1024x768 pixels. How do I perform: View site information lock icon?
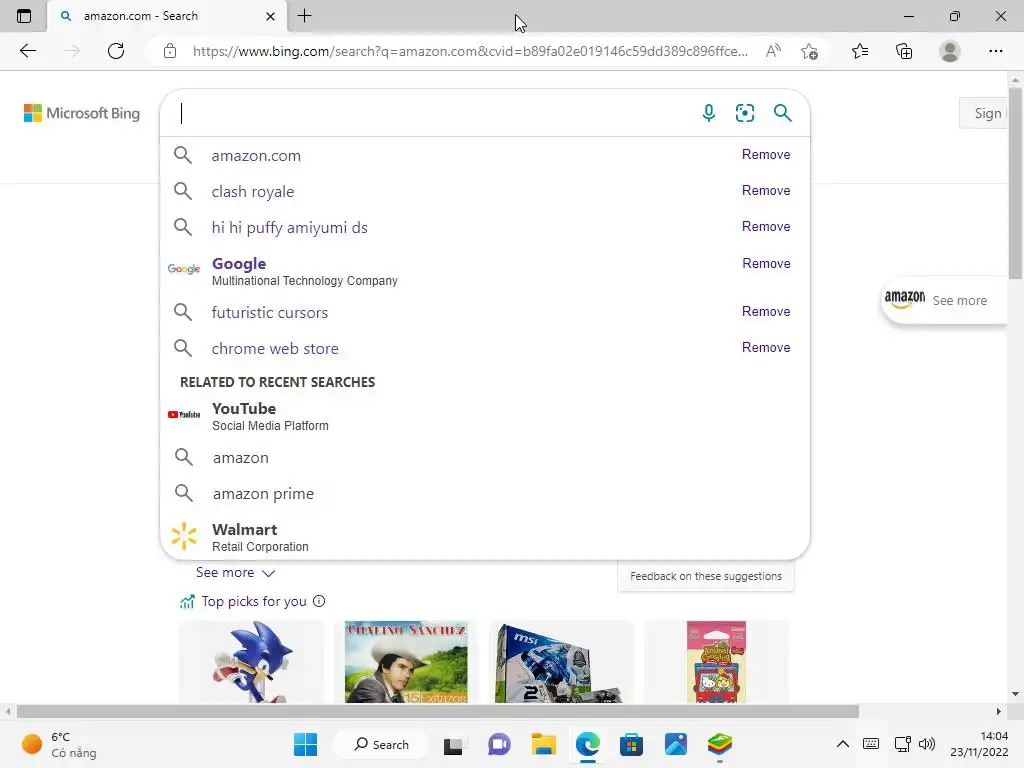(170, 51)
